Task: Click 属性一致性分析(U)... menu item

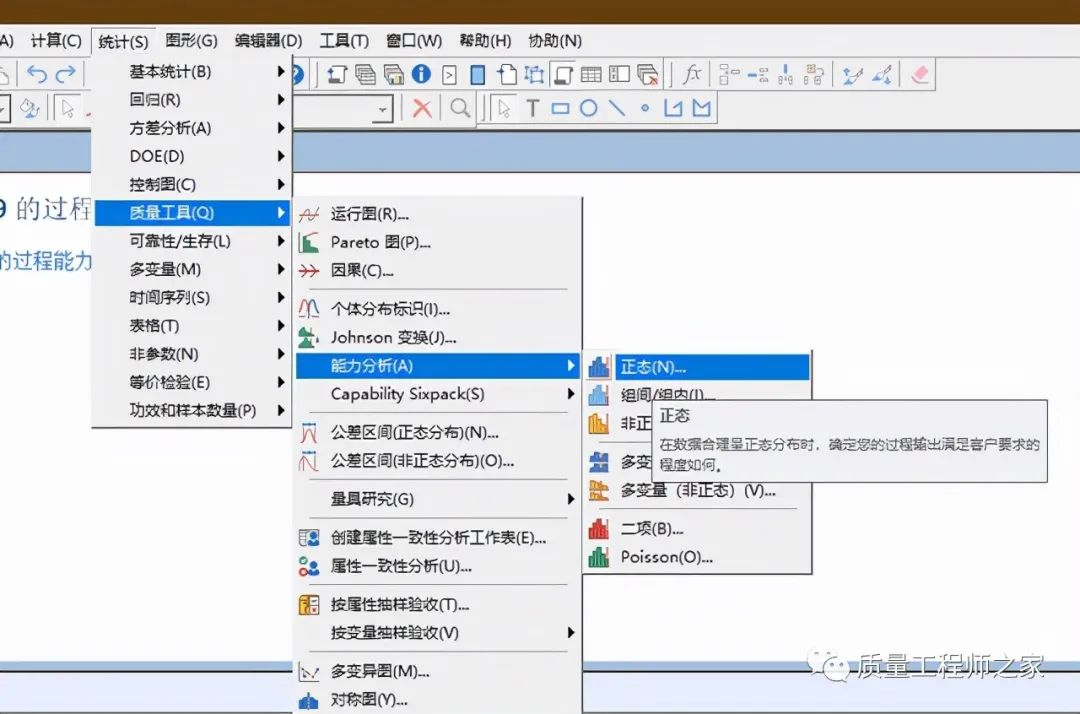Action: (401, 566)
